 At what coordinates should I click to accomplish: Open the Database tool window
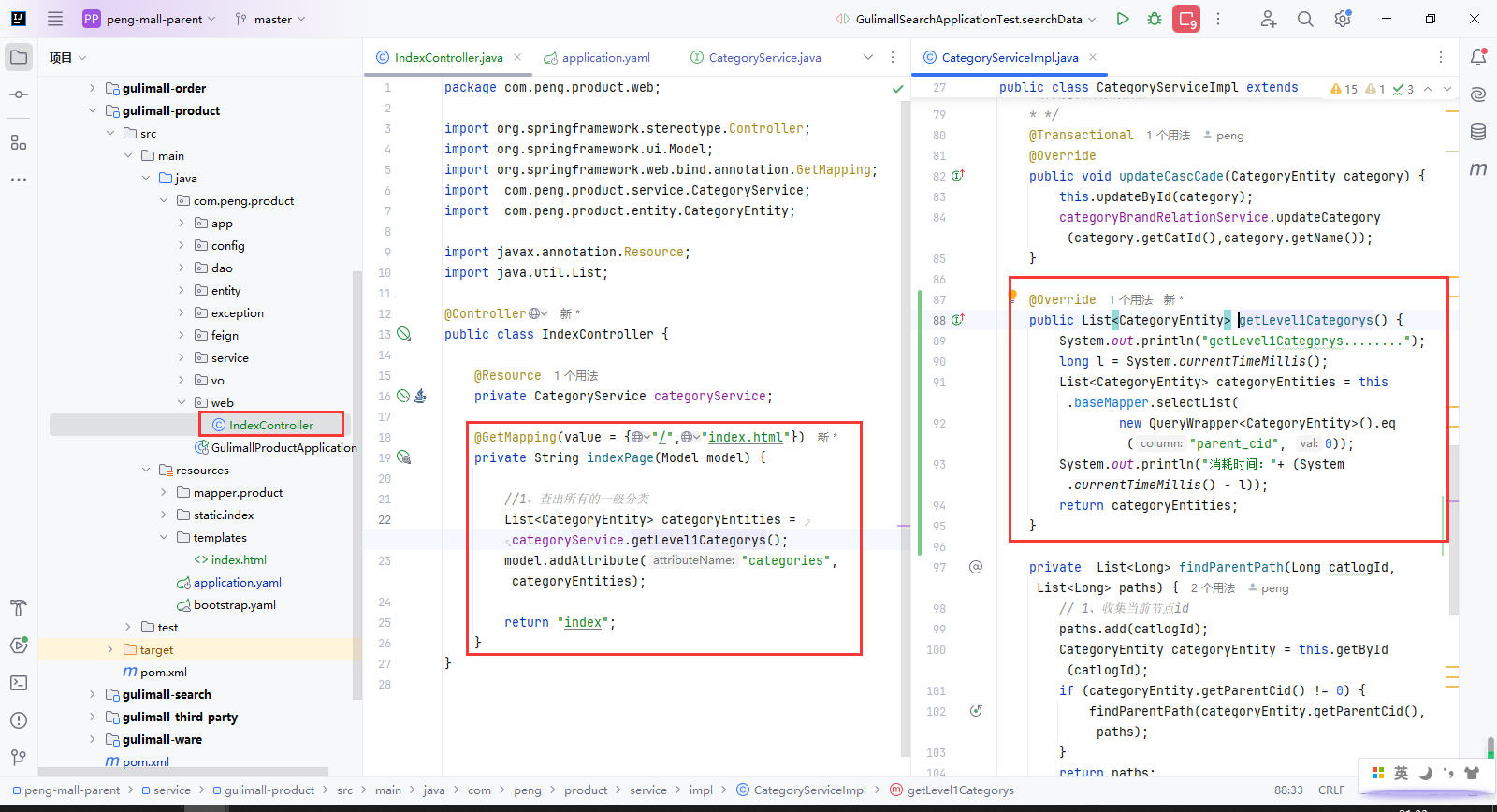coord(1478,132)
